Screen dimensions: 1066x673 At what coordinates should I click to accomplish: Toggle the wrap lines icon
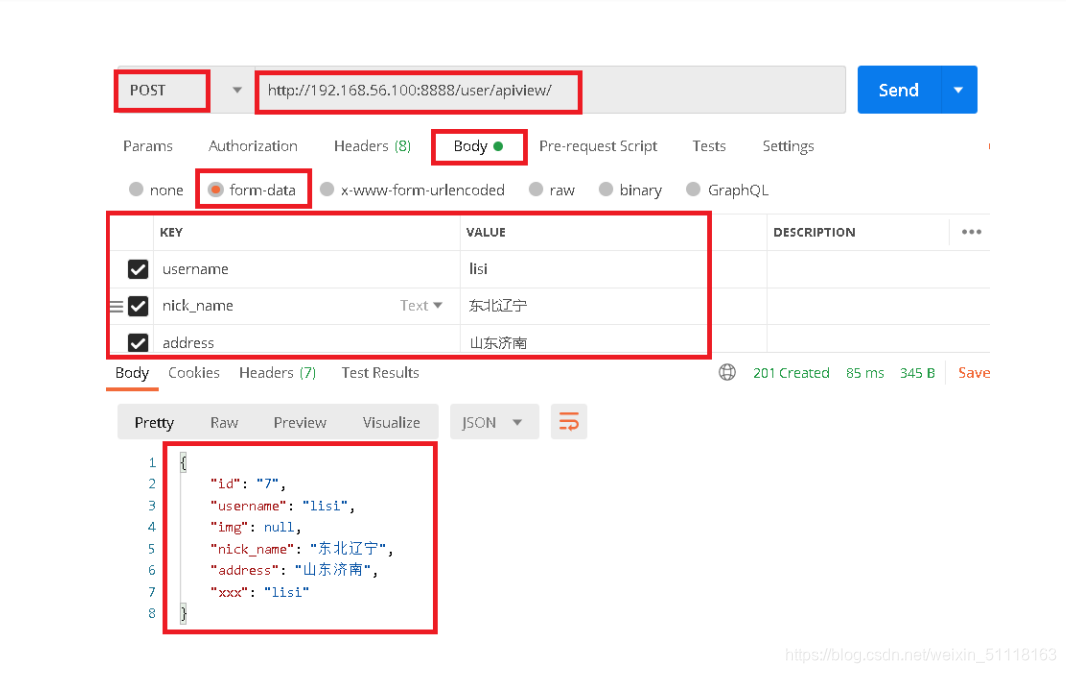click(x=569, y=422)
